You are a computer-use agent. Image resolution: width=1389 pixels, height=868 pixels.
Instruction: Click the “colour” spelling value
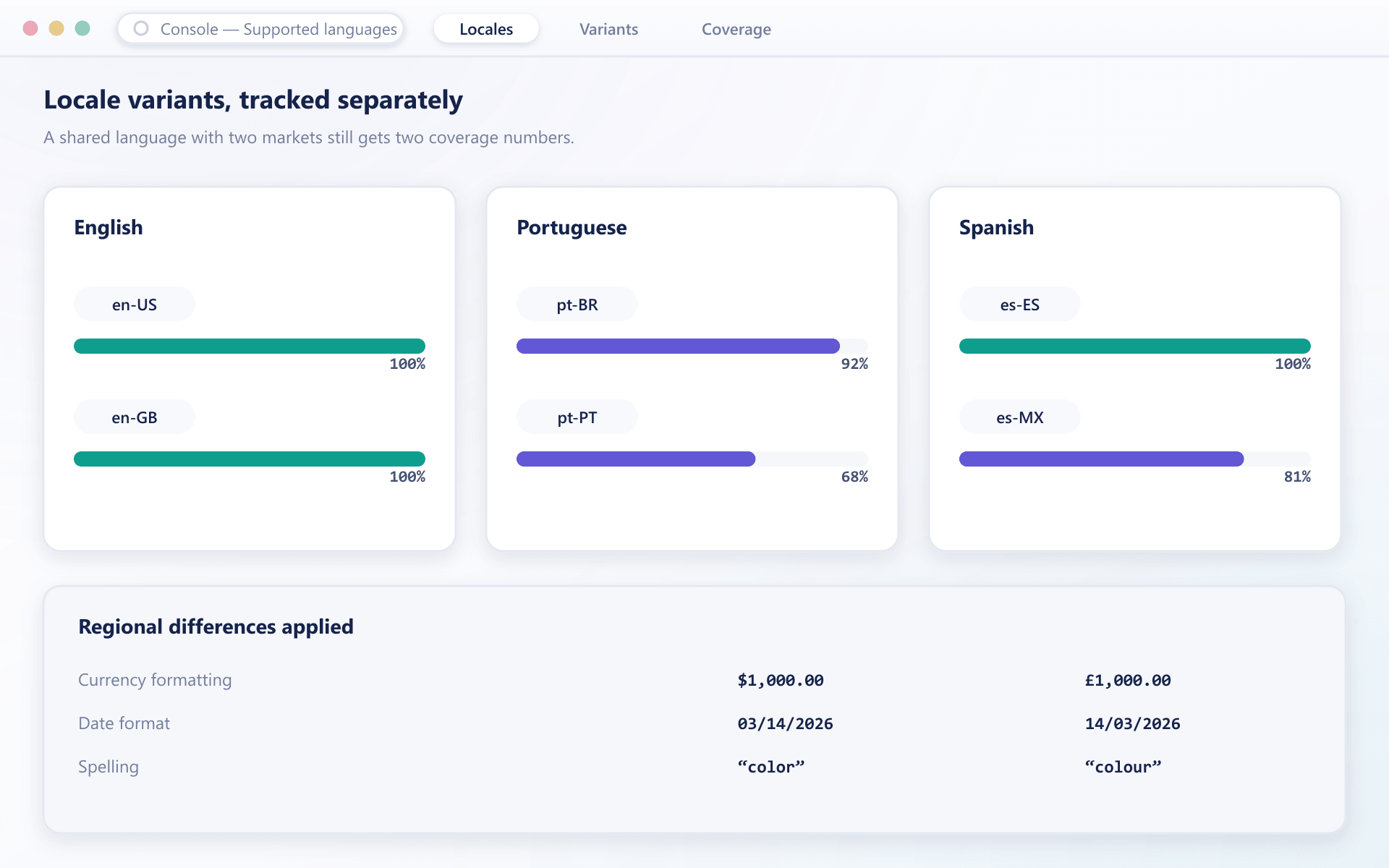pyautogui.click(x=1123, y=767)
